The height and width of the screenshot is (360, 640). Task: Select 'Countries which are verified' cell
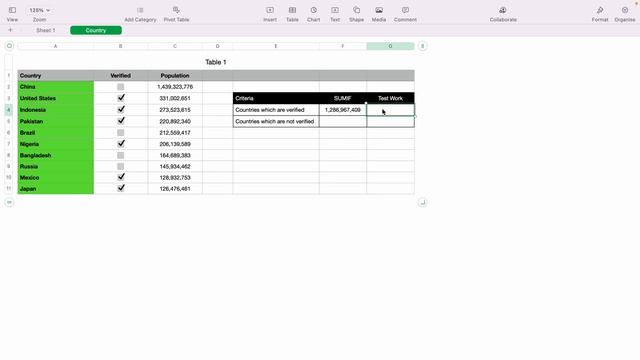point(276,110)
